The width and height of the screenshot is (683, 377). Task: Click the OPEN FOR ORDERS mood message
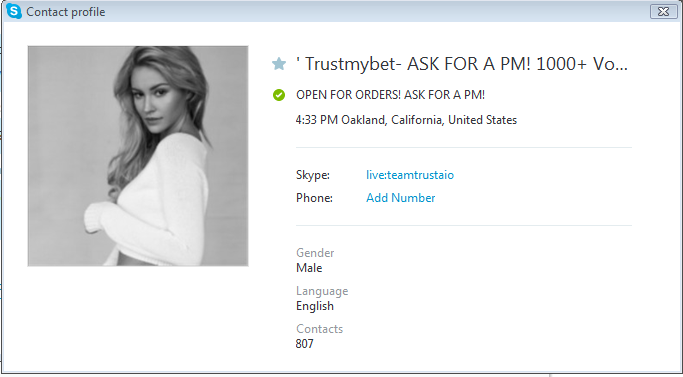(390, 95)
